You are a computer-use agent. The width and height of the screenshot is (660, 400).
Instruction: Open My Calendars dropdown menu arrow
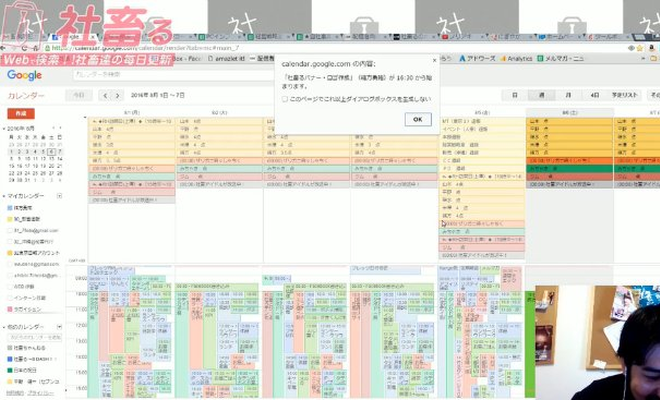coord(60,196)
